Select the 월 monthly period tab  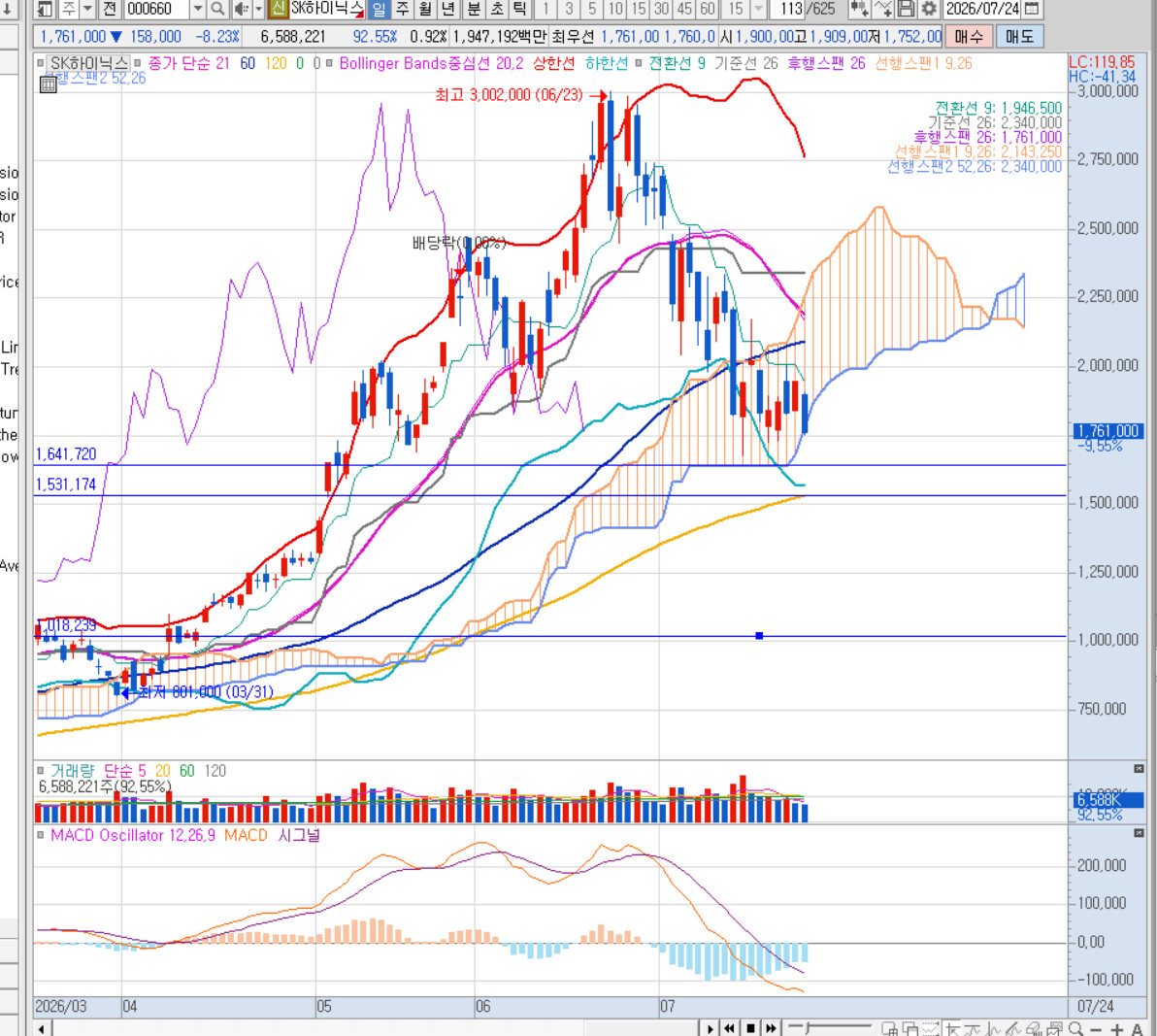[x=425, y=9]
